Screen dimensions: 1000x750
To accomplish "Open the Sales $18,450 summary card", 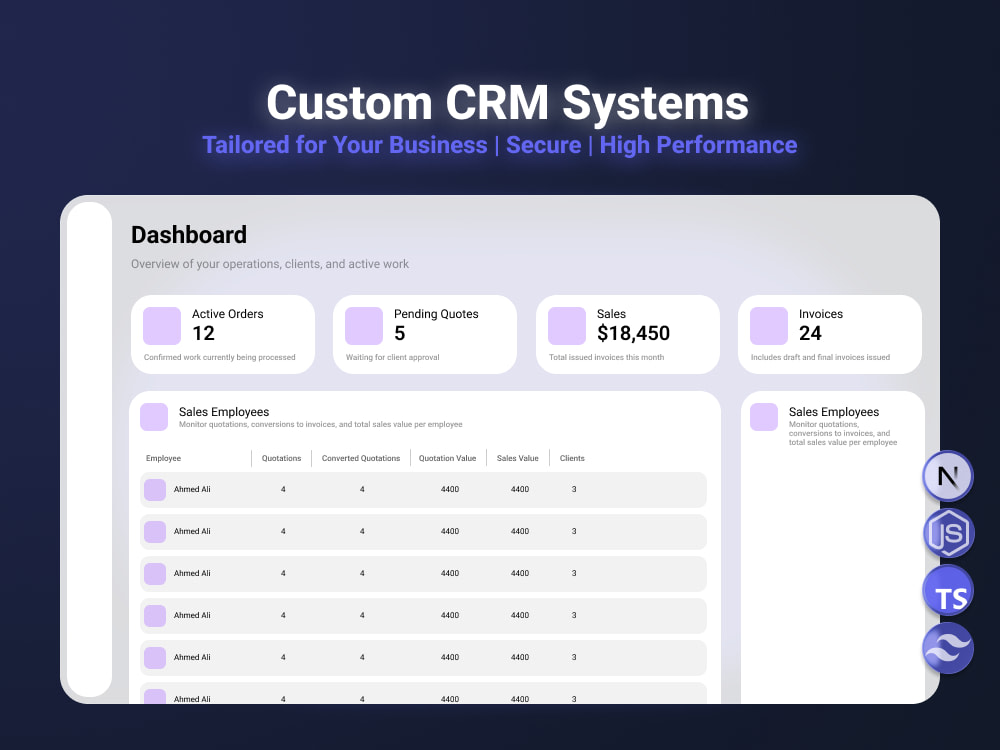I will [x=628, y=334].
